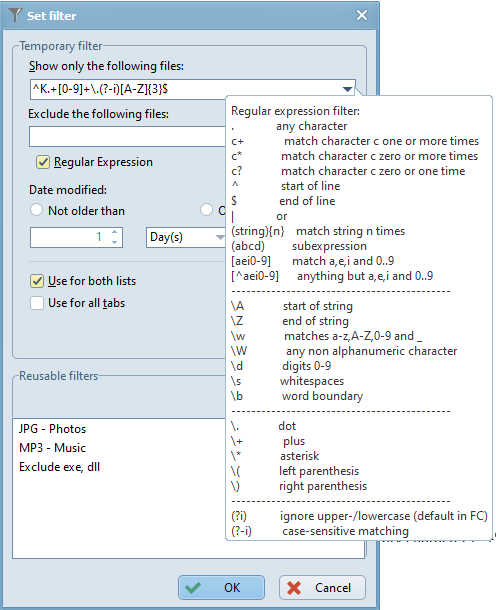Open the Show only files dropdown arrow
This screenshot has height=610, width=496.
(x=347, y=89)
